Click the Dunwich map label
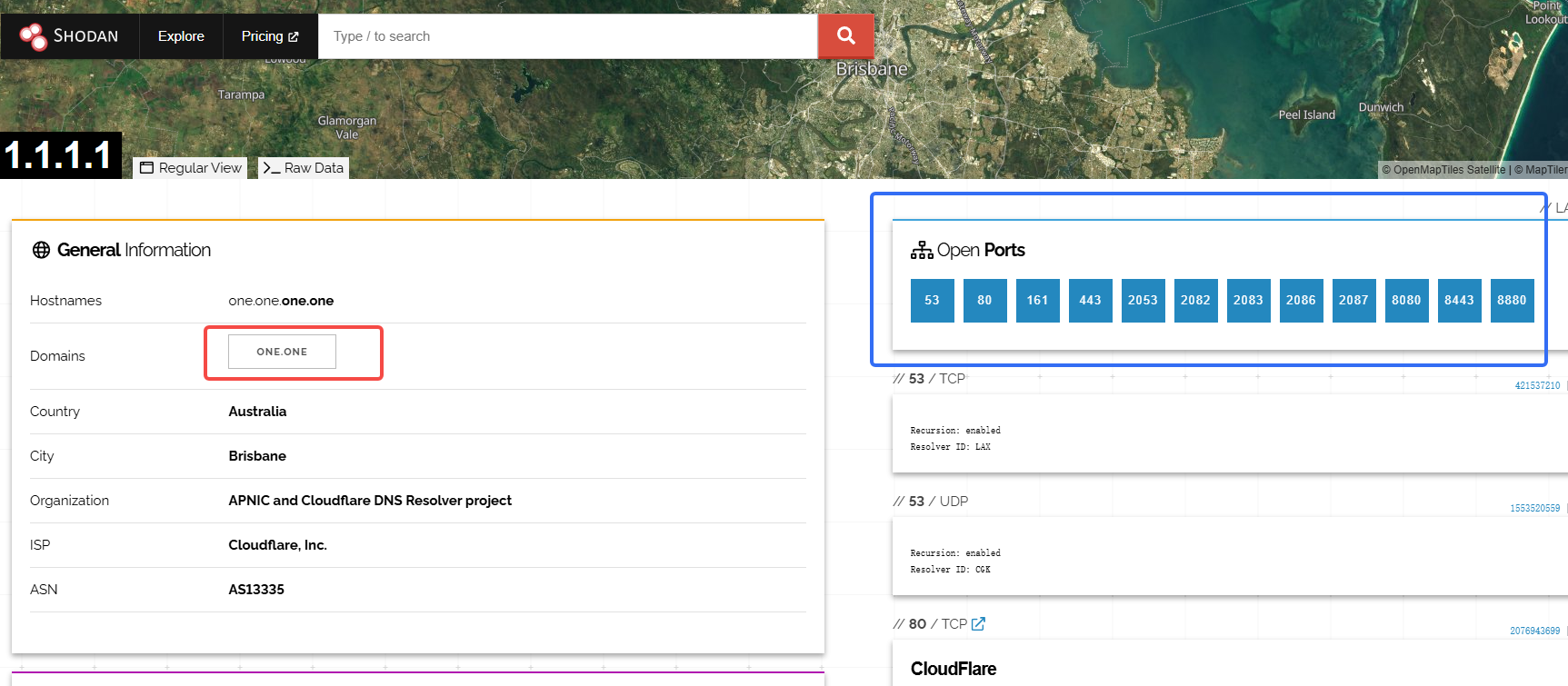The height and width of the screenshot is (686, 1568). 1381,107
